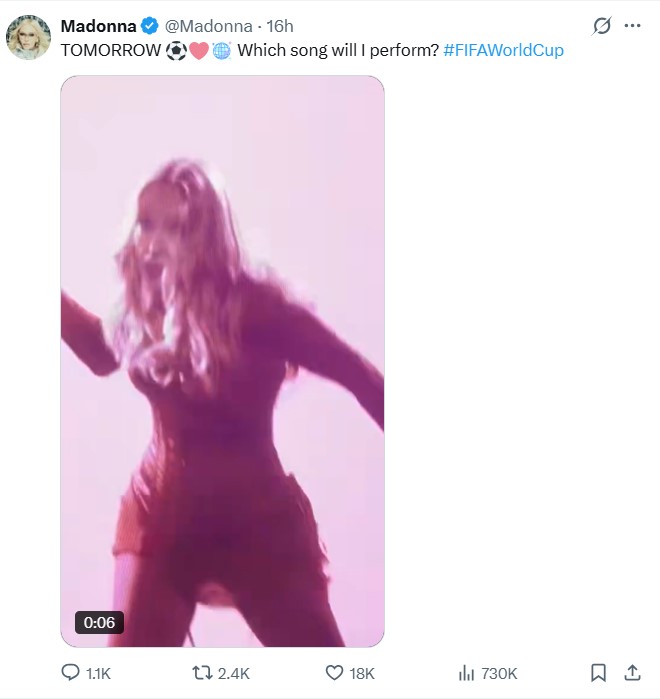Open Madonna's profile avatar
660x699 pixels.
point(28,37)
